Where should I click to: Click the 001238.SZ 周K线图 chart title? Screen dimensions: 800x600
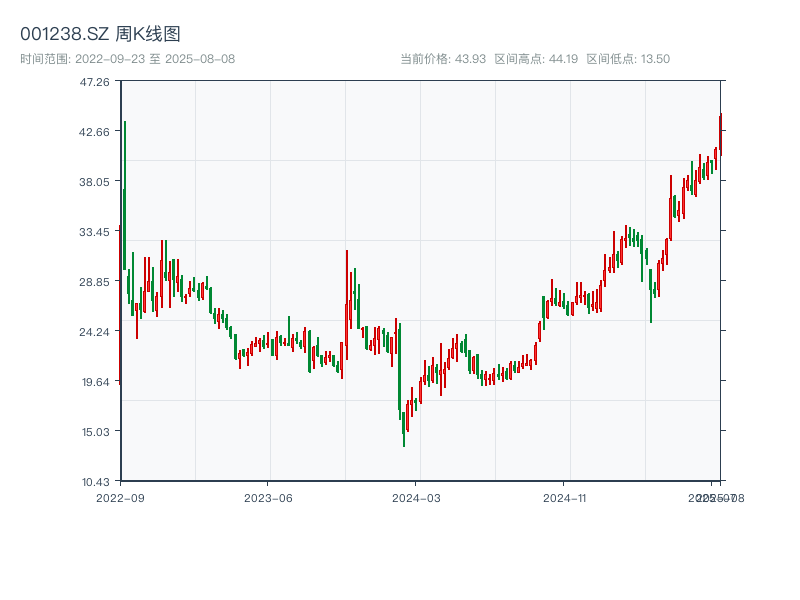(100, 34)
